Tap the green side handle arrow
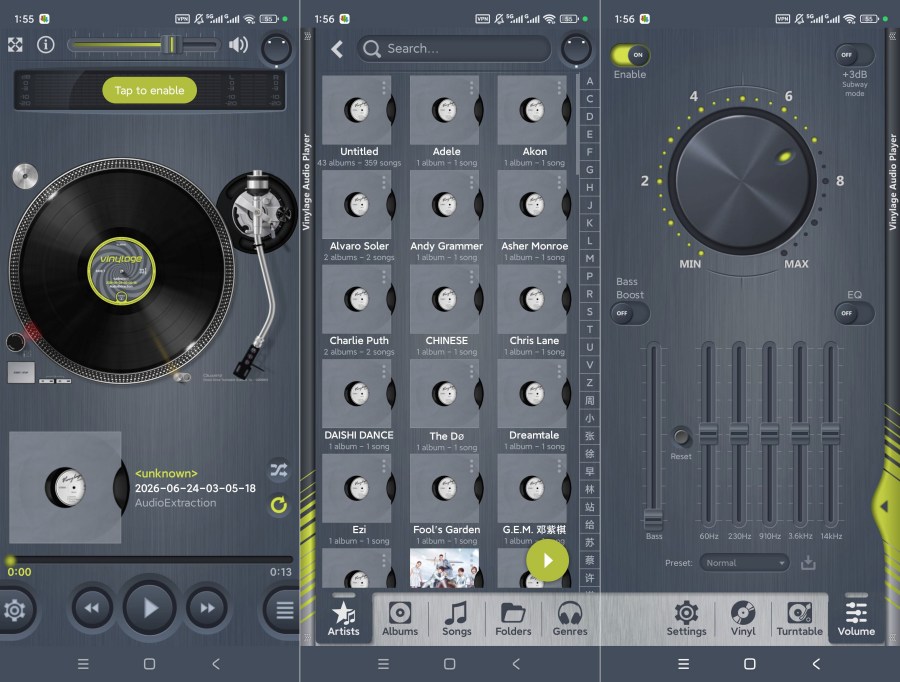Viewport: 900px width, 682px height. 885,506
